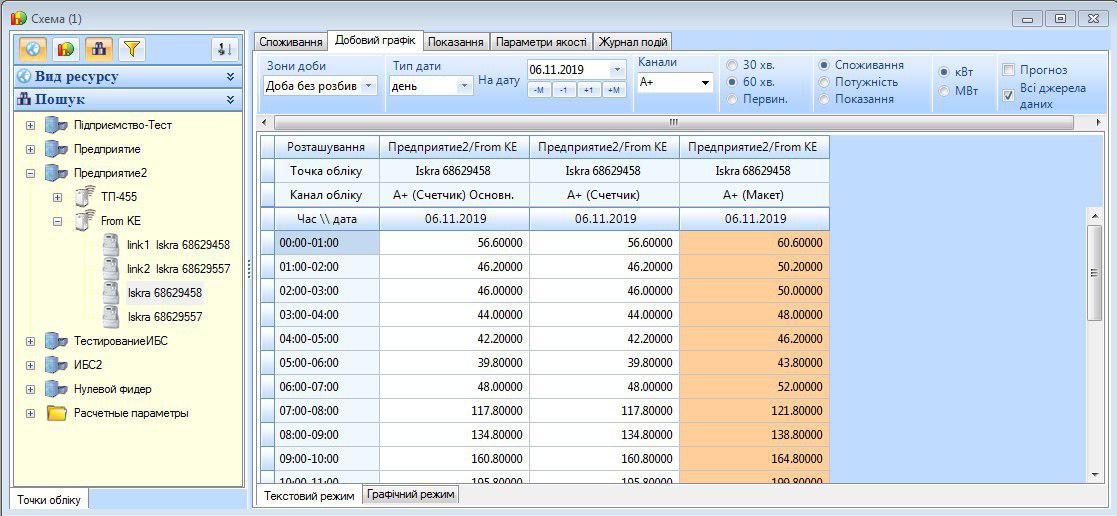Select the ТП-455 substation icon
The width and height of the screenshot is (1117, 516).
click(85, 197)
